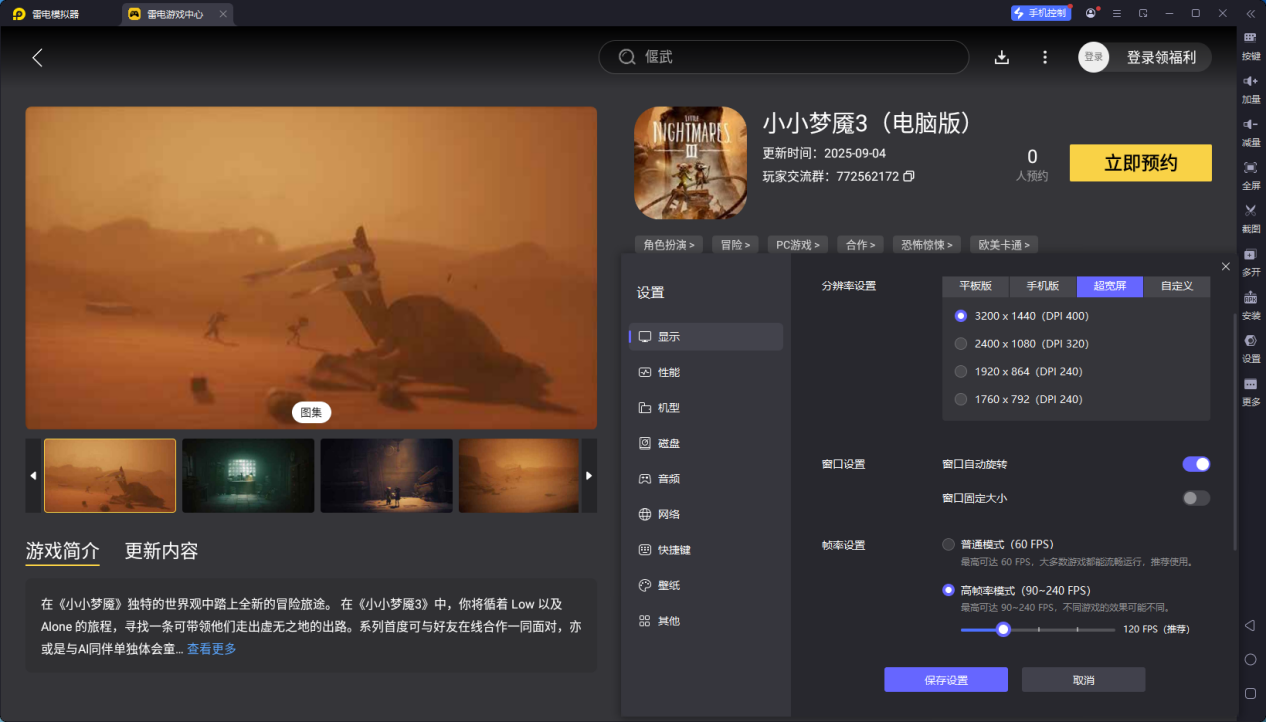Open the downloads icon beside the search bar

click(x=1002, y=57)
